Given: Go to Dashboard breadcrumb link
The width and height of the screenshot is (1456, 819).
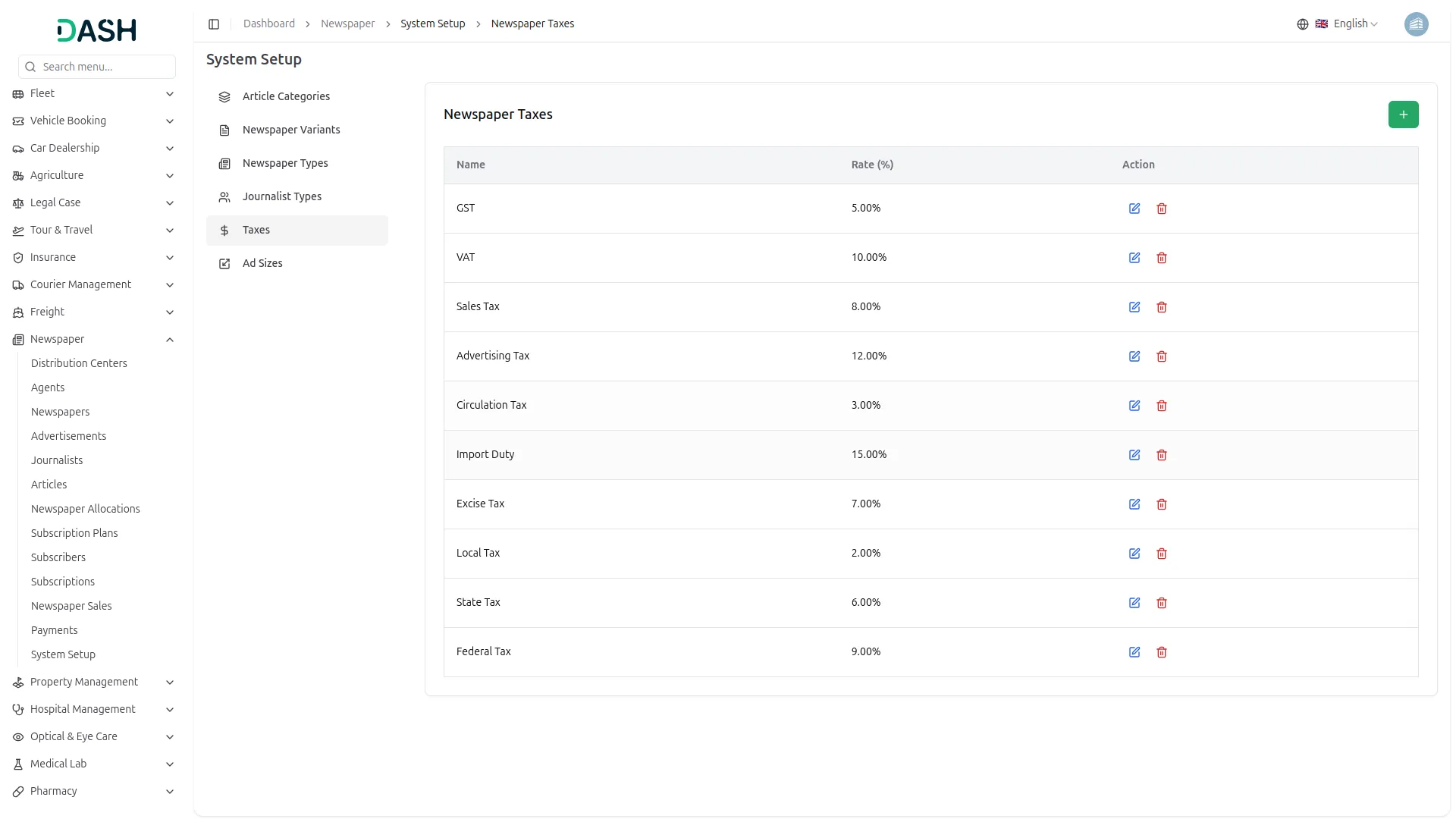Looking at the screenshot, I should click(x=269, y=24).
